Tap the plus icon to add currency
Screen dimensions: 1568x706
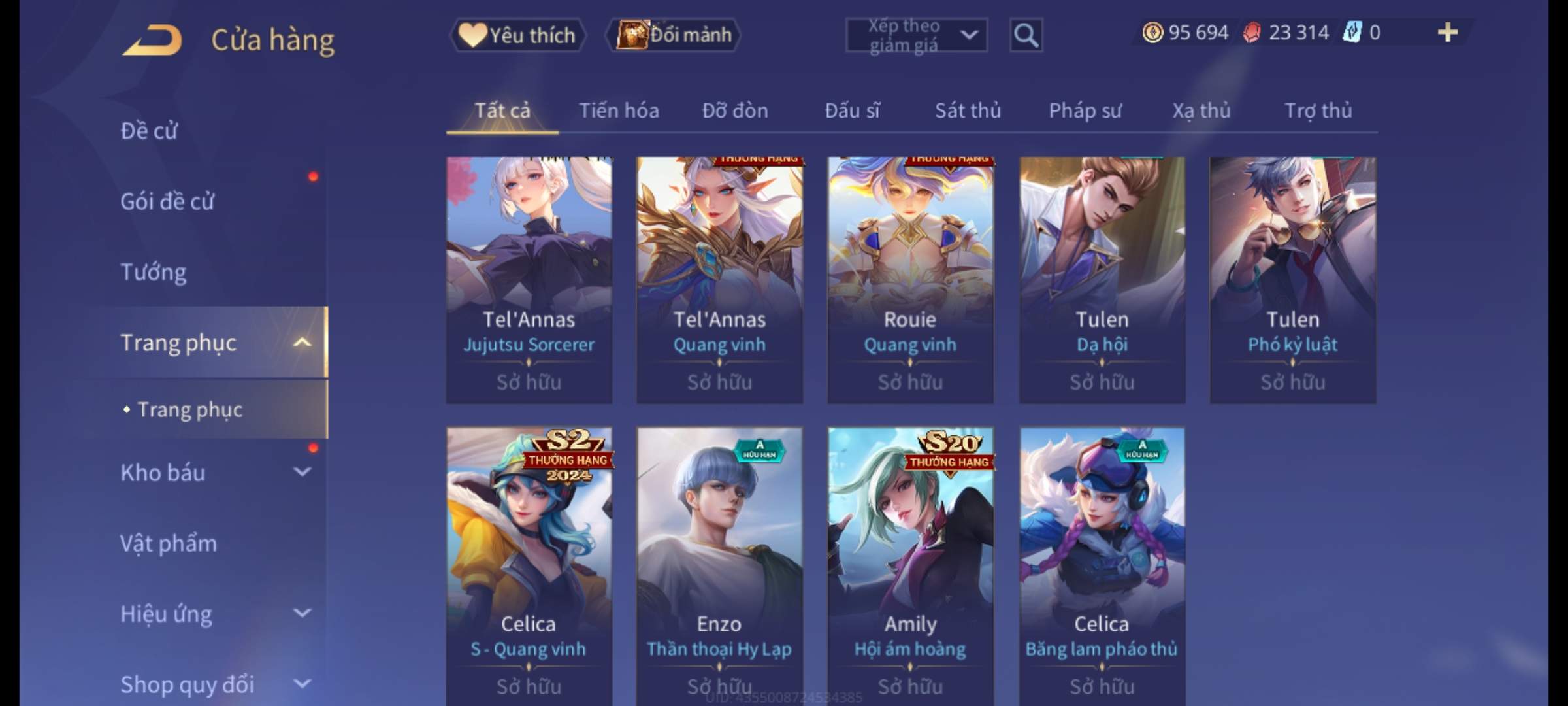tap(1448, 32)
